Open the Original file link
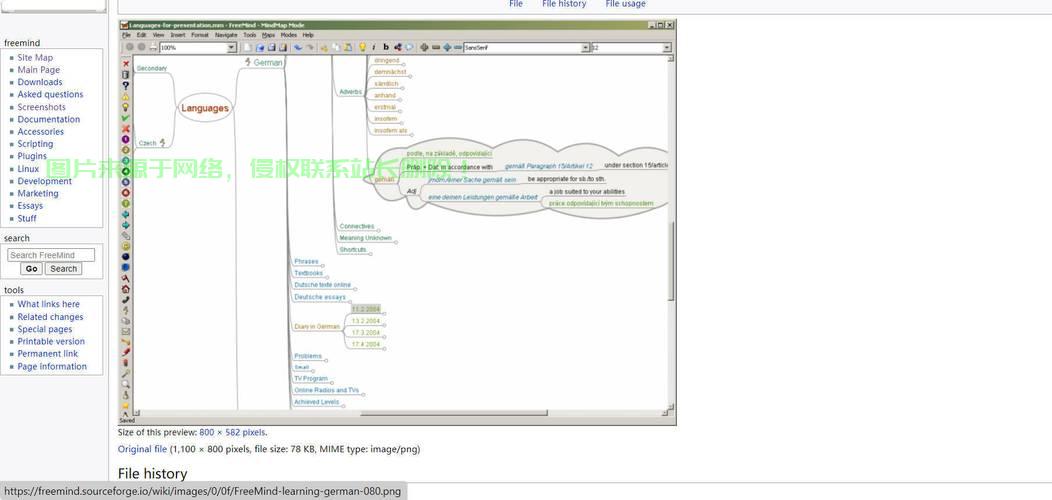The height and width of the screenshot is (500, 1052). (142, 449)
